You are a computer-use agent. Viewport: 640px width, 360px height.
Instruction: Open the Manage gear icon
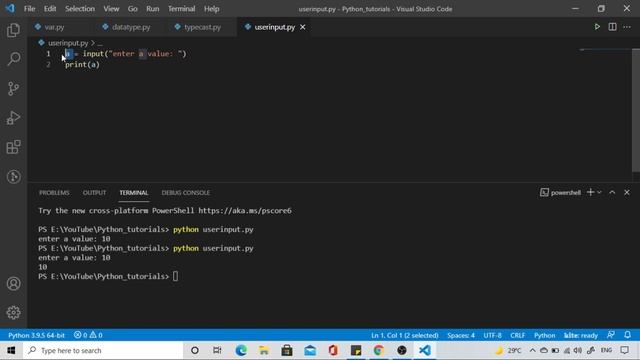click(13, 313)
